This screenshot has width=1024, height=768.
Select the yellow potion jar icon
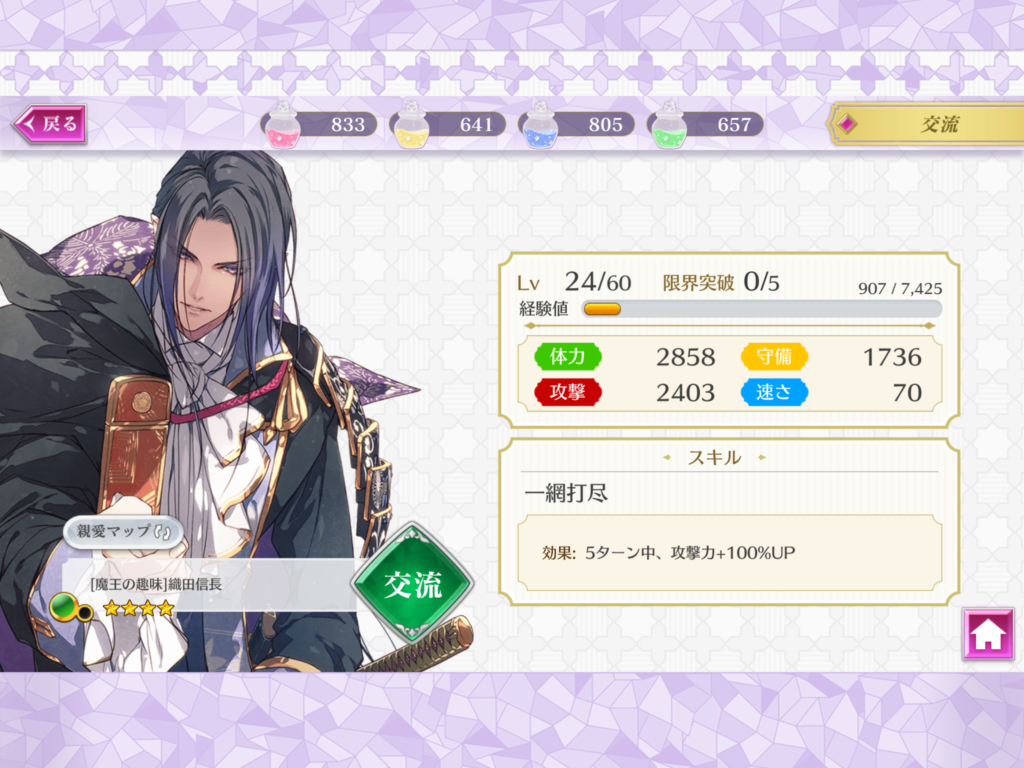411,125
